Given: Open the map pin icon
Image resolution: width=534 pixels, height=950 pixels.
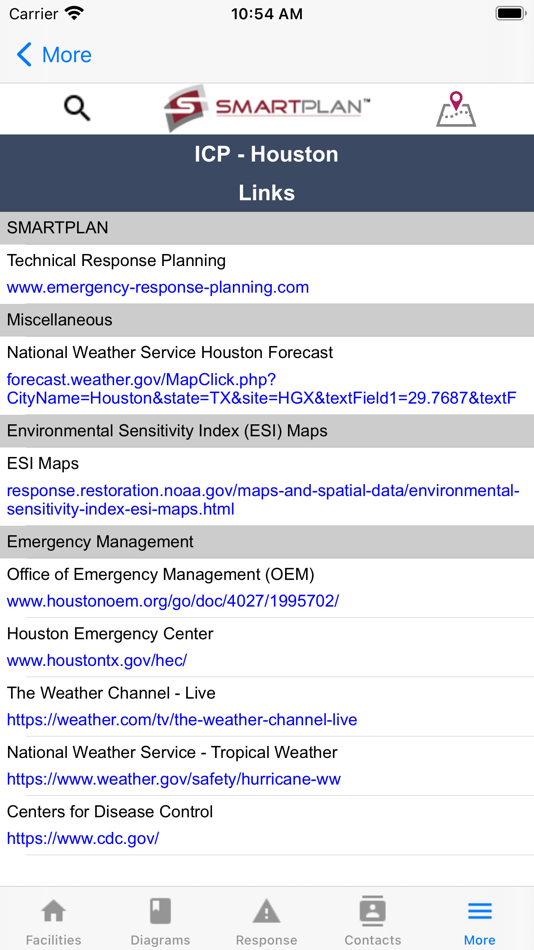Looking at the screenshot, I should point(456,109).
